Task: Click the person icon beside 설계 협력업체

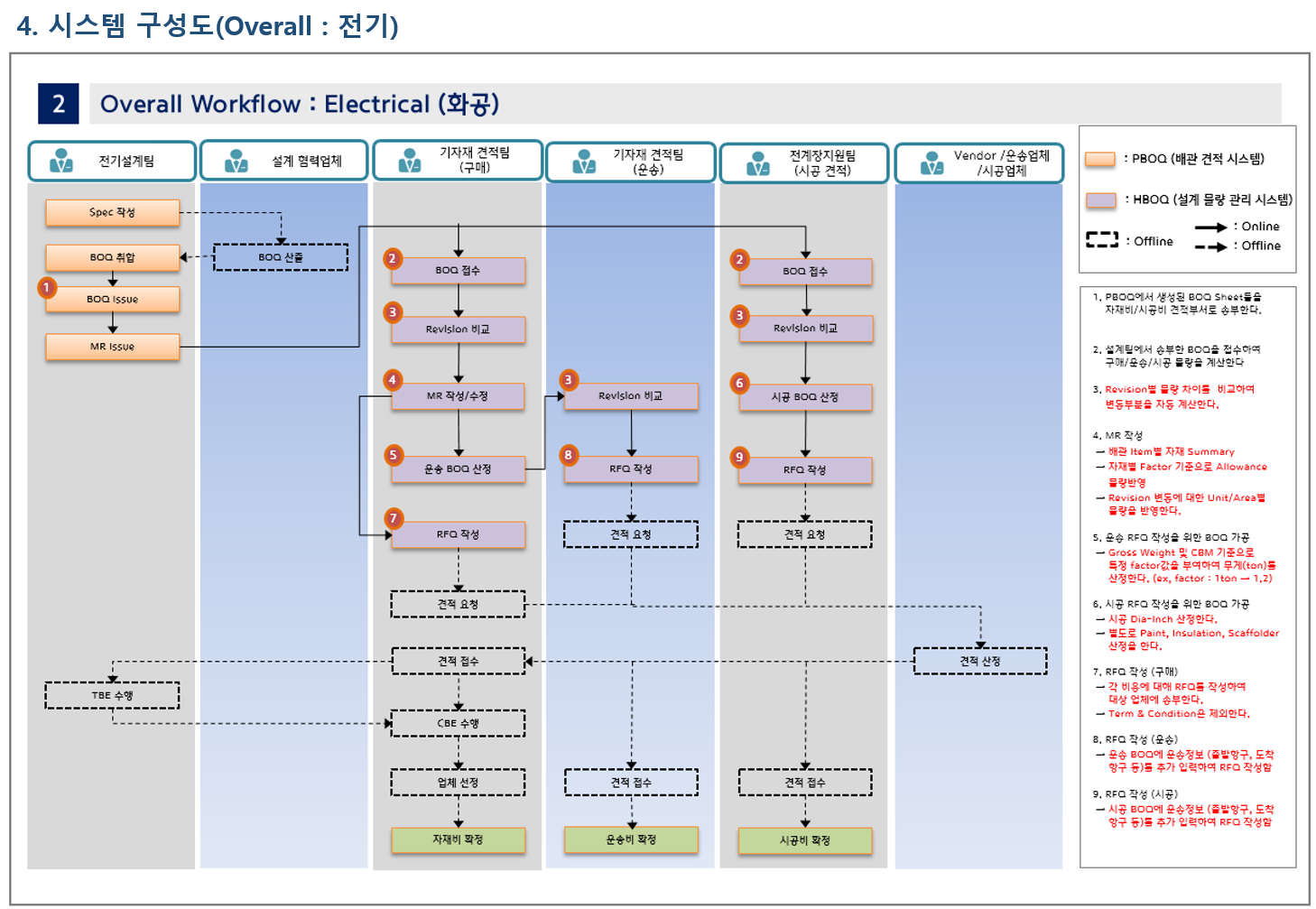Action: (x=236, y=161)
